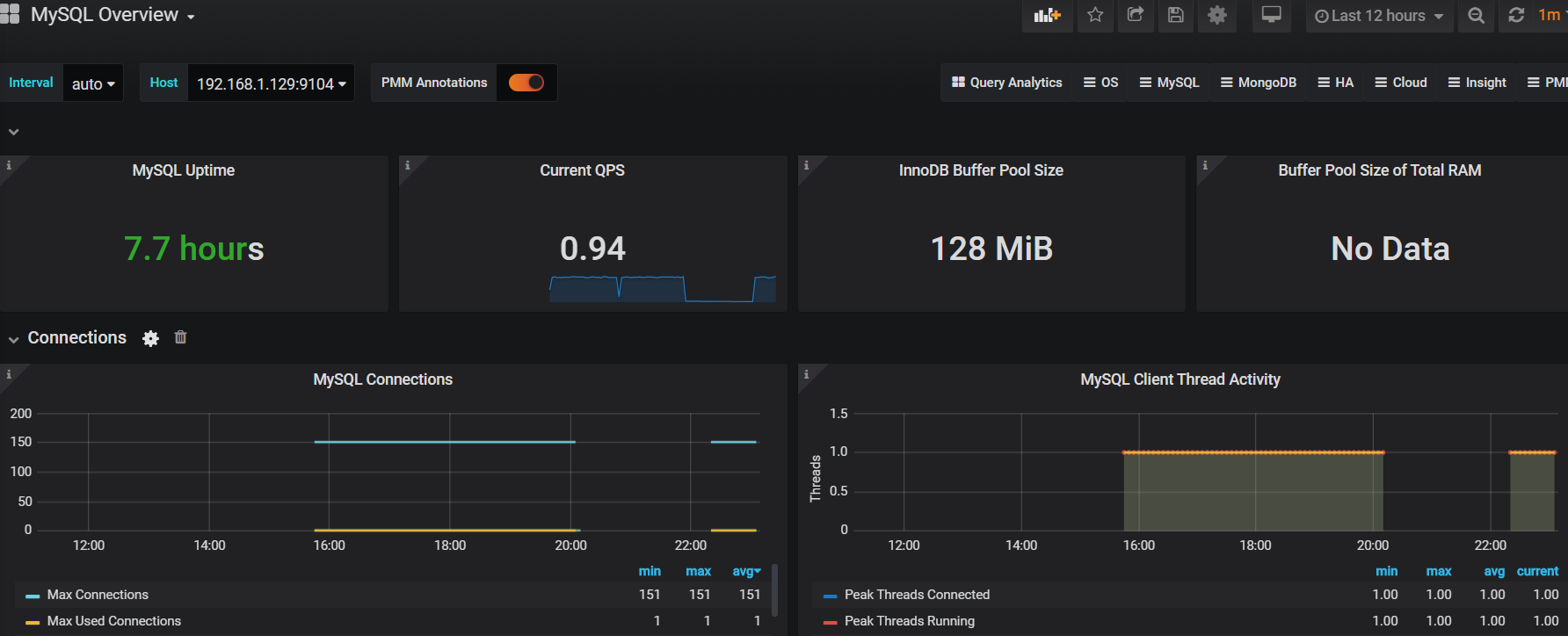Screen dimensions: 1568x636
Task: Open the MongoDB menu
Action: pos(1259,83)
